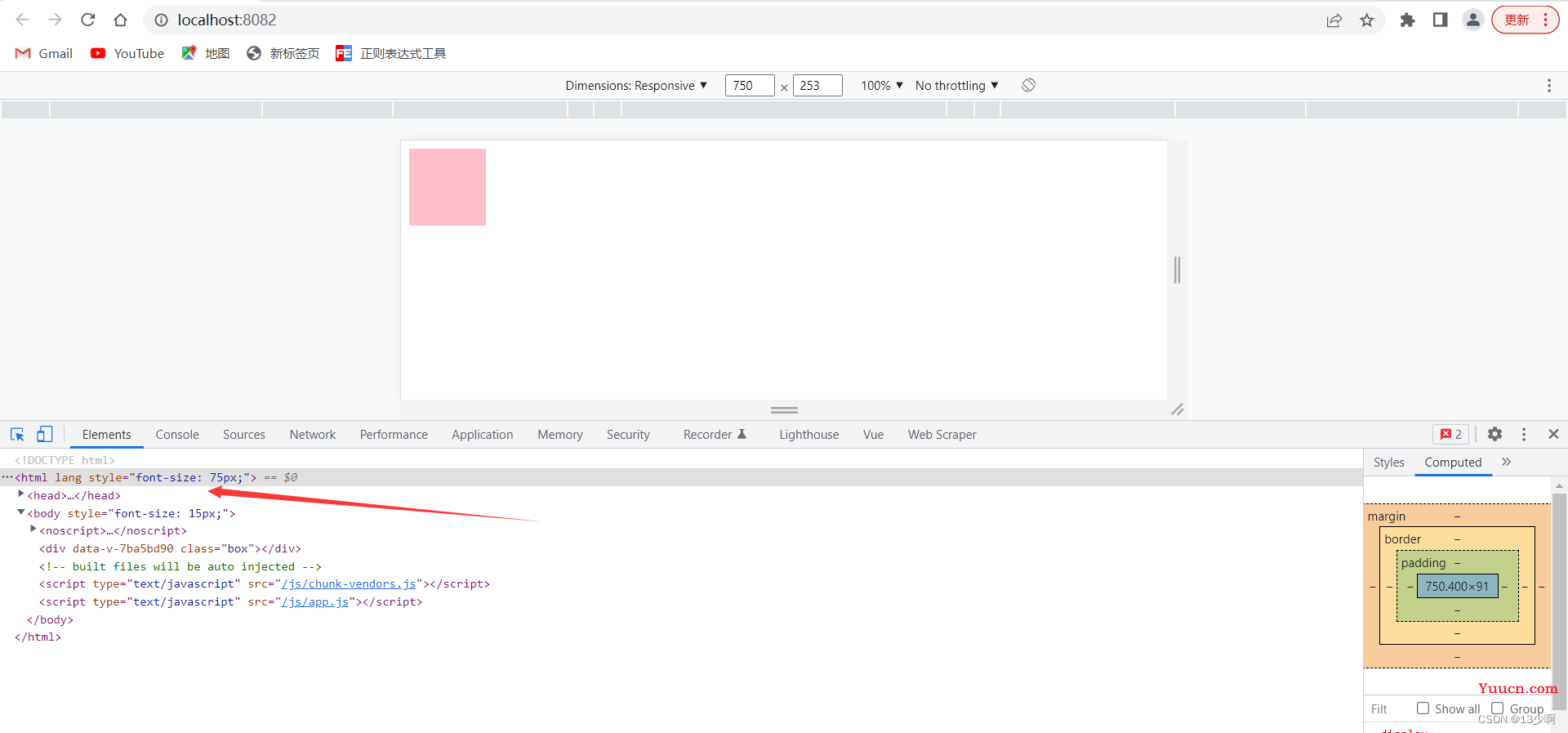This screenshot has height=733, width=1568.
Task: Open the YouTube bookmark
Action: [127, 53]
